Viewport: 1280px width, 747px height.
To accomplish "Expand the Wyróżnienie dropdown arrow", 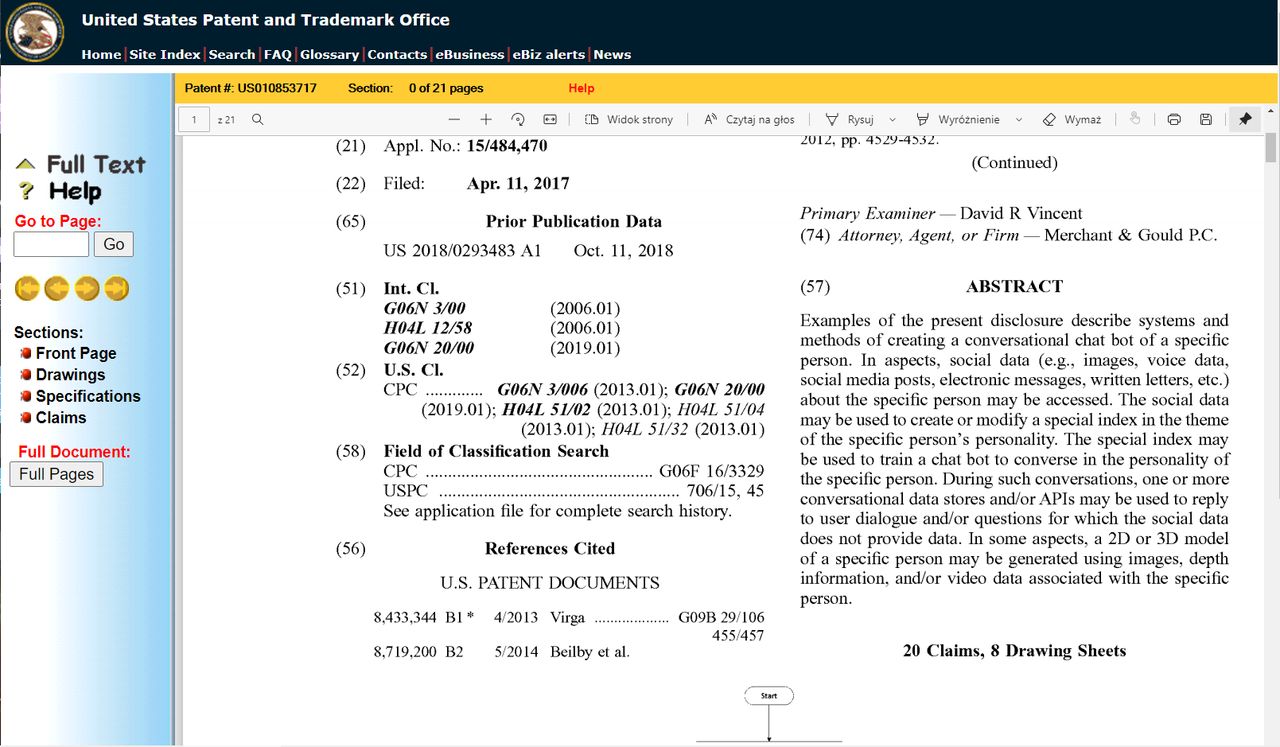I will (1019, 119).
